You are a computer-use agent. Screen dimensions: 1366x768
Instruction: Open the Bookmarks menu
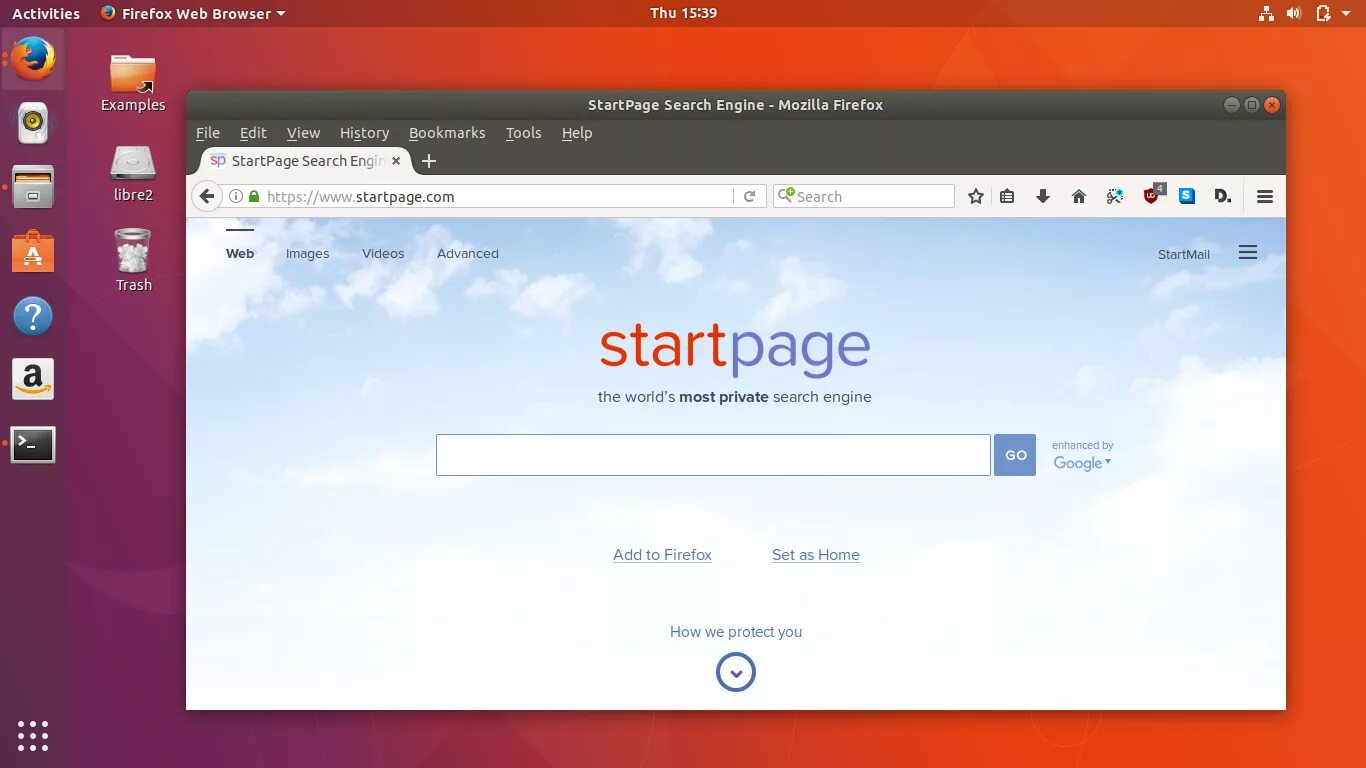pos(447,133)
